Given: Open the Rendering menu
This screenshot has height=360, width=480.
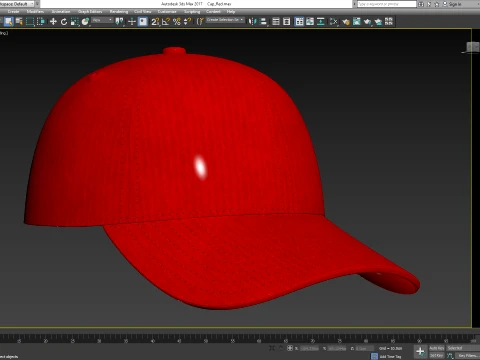Looking at the screenshot, I should coord(119,11).
